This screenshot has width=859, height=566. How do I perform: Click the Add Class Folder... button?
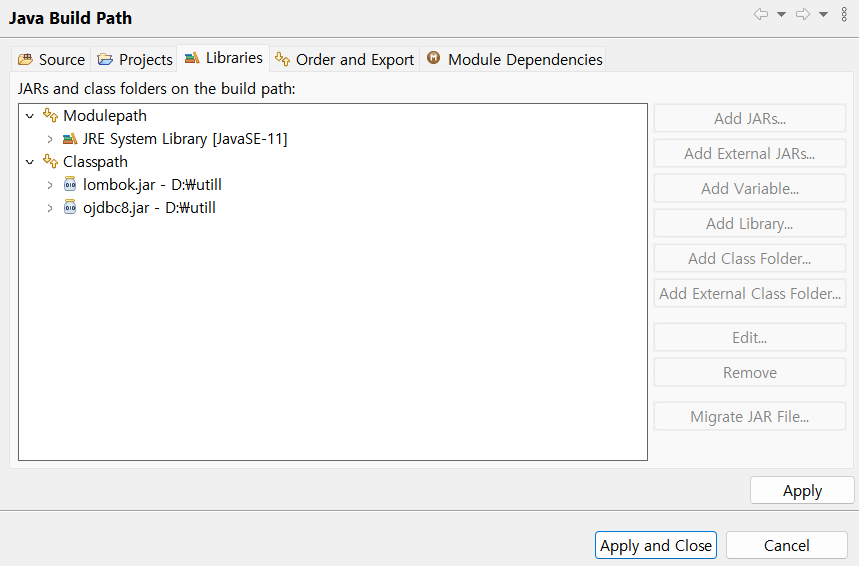(x=749, y=259)
